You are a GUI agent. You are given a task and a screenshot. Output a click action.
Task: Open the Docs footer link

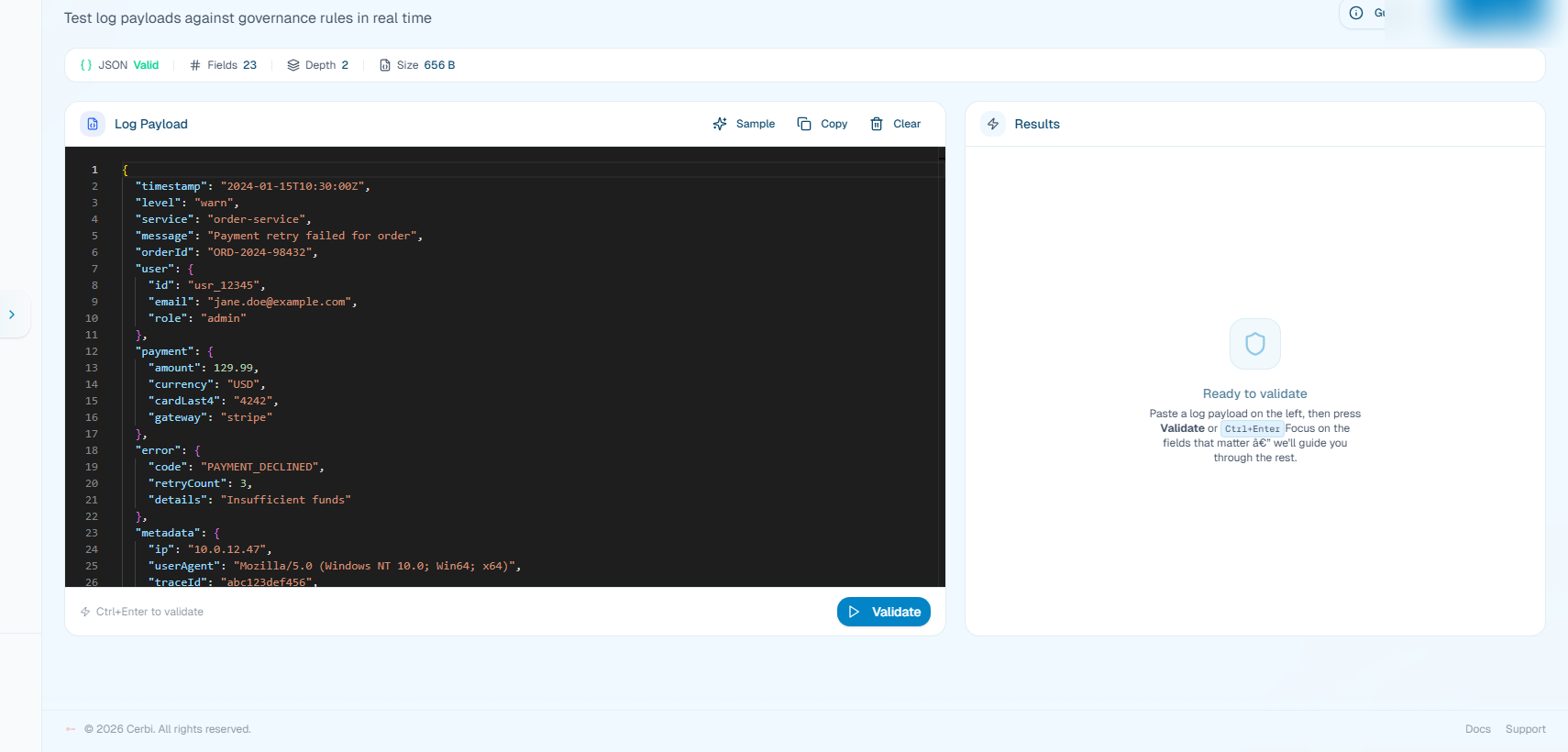pos(1477,729)
